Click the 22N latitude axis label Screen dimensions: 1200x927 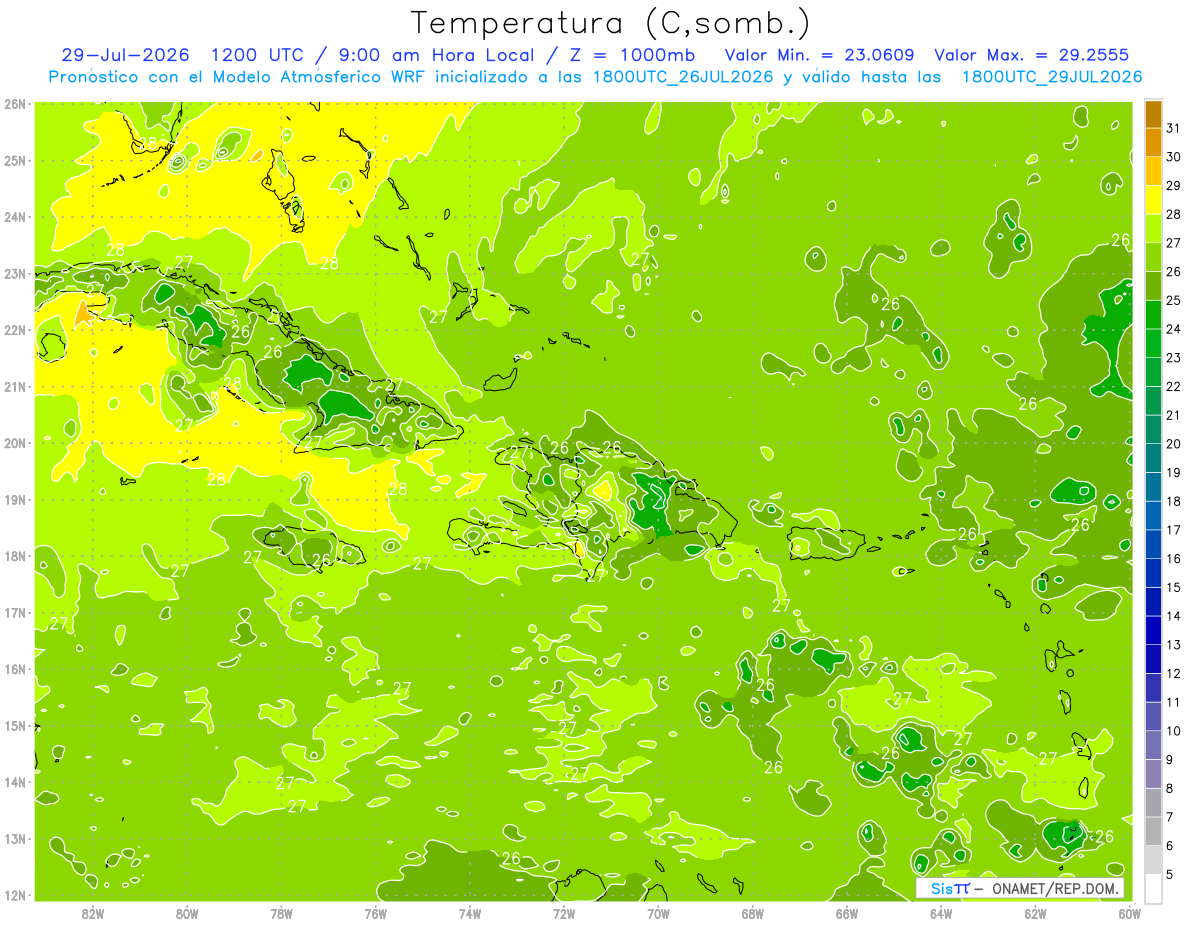pyautogui.click(x=15, y=330)
